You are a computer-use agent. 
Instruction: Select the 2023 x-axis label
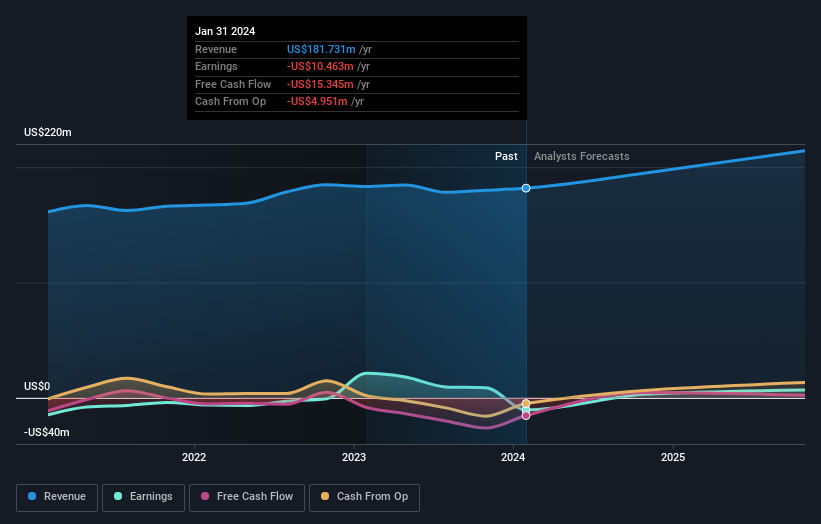[354, 458]
